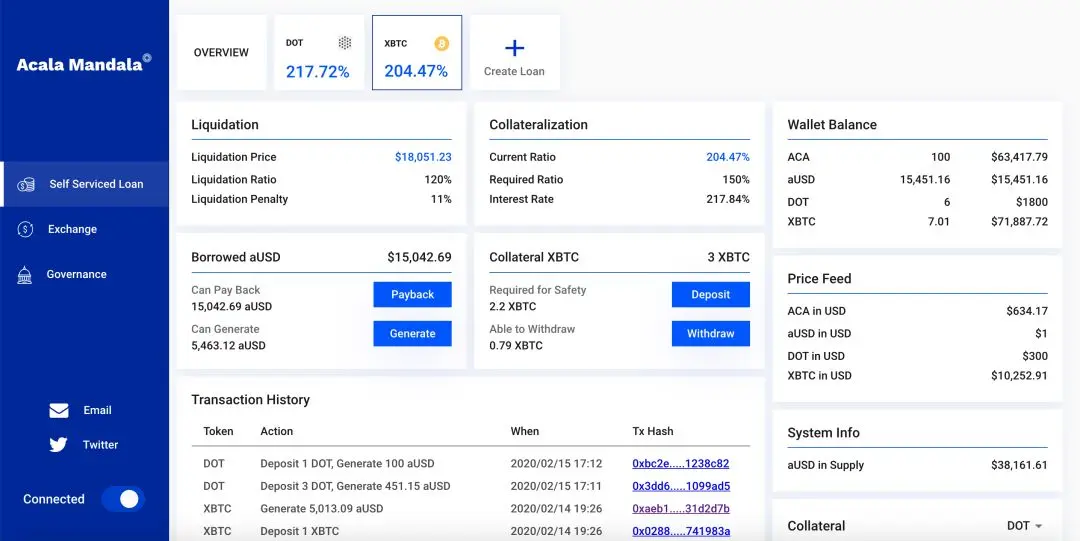Click the Can Generate 5,463.12 aUSD value
Viewport: 1080px width, 541px height.
(228, 345)
